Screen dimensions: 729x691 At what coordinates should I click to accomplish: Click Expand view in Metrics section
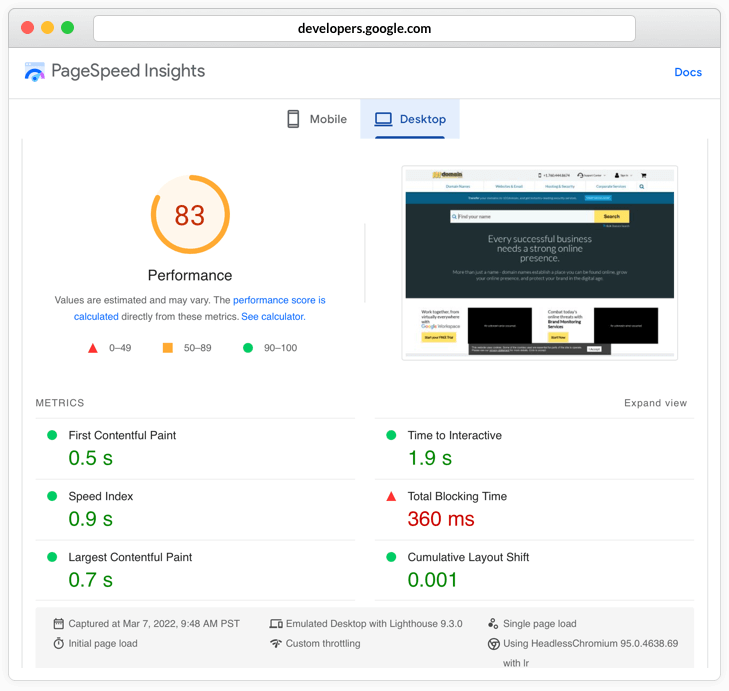tap(655, 403)
